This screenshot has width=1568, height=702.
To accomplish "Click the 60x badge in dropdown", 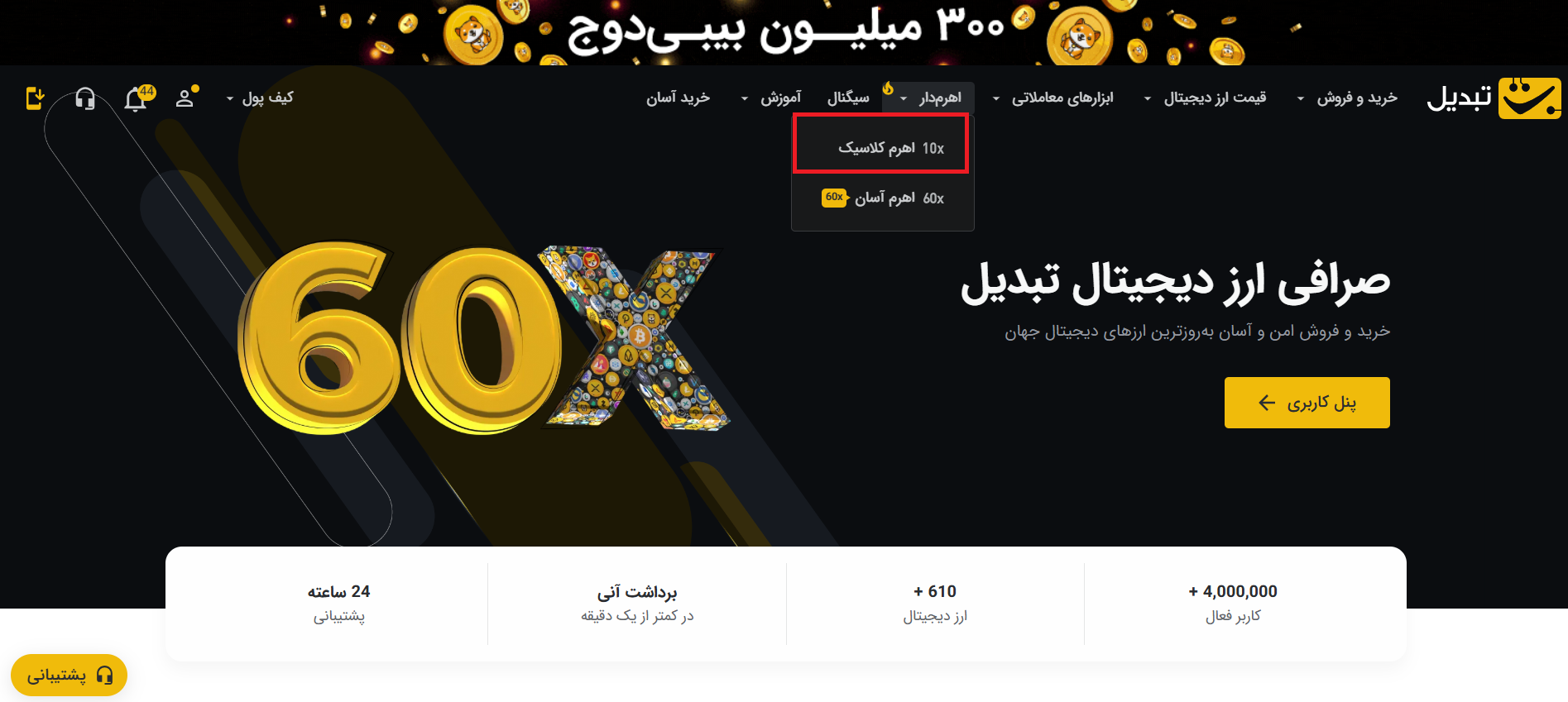I will [x=834, y=198].
